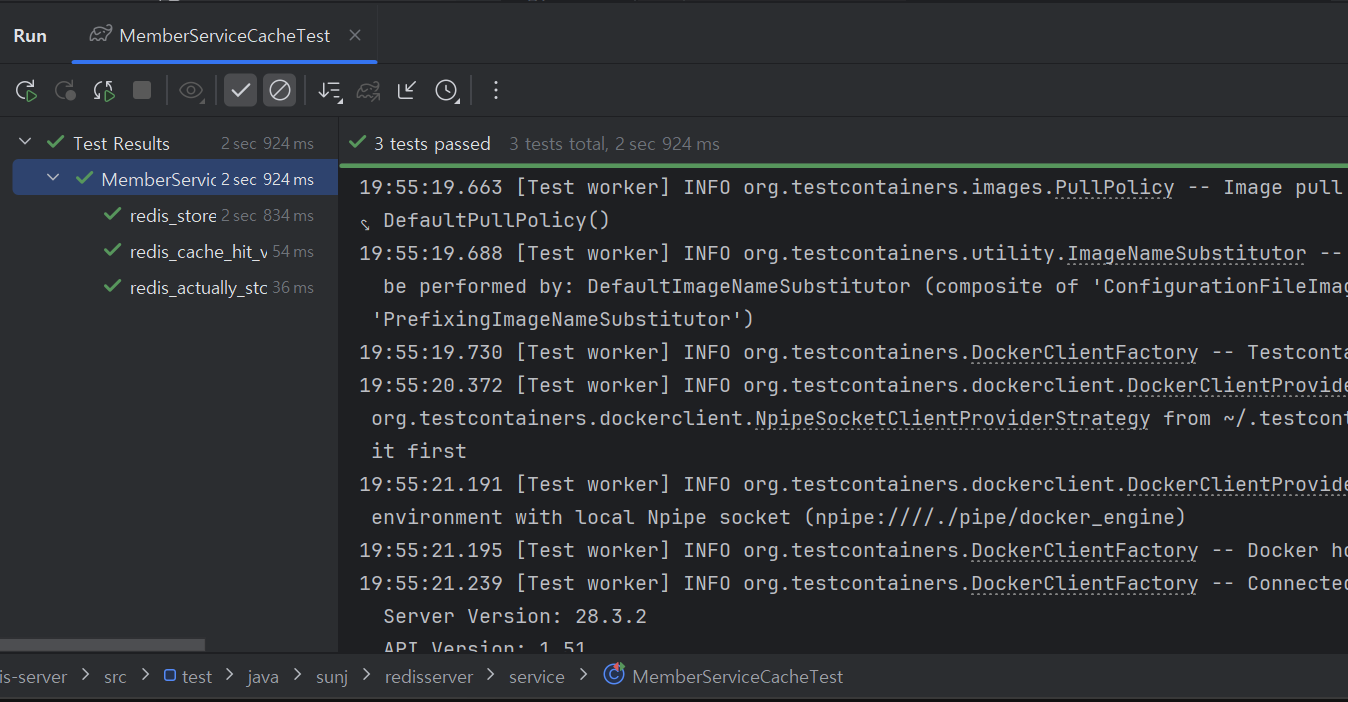This screenshot has height=702, width=1348.
Task: Toggle Show Passed checkmark filter
Action: tap(240, 91)
